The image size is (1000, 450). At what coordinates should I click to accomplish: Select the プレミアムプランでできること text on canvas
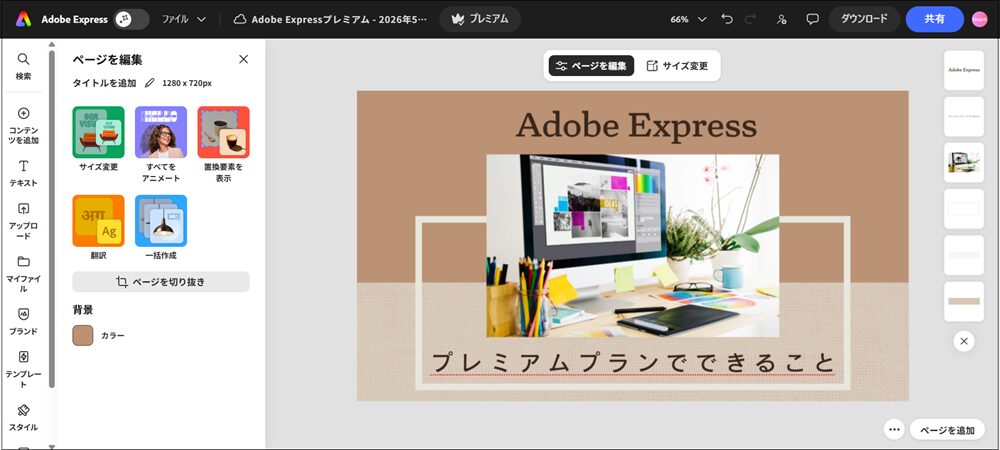click(633, 363)
